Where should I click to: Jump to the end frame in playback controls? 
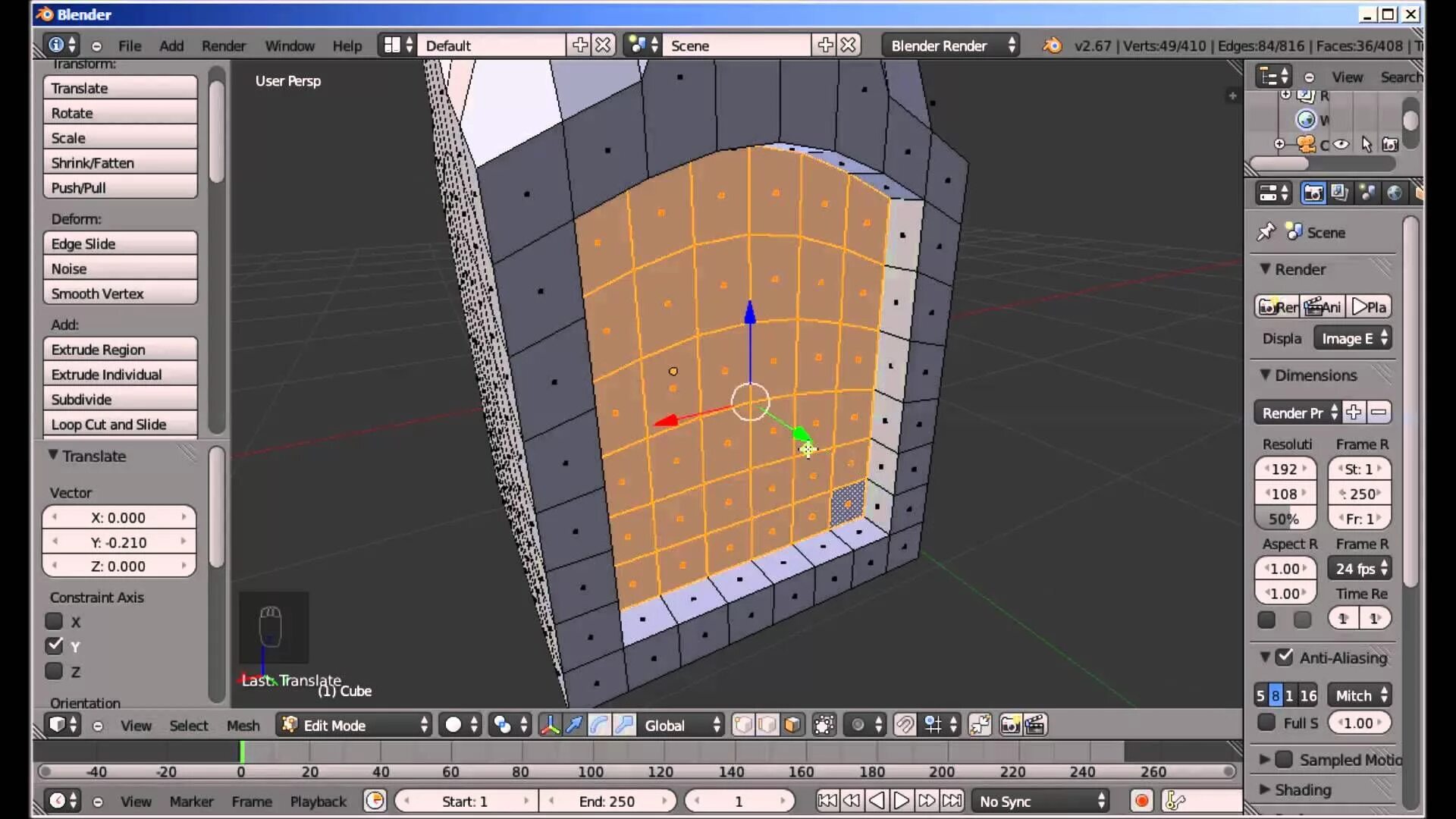pos(952,801)
